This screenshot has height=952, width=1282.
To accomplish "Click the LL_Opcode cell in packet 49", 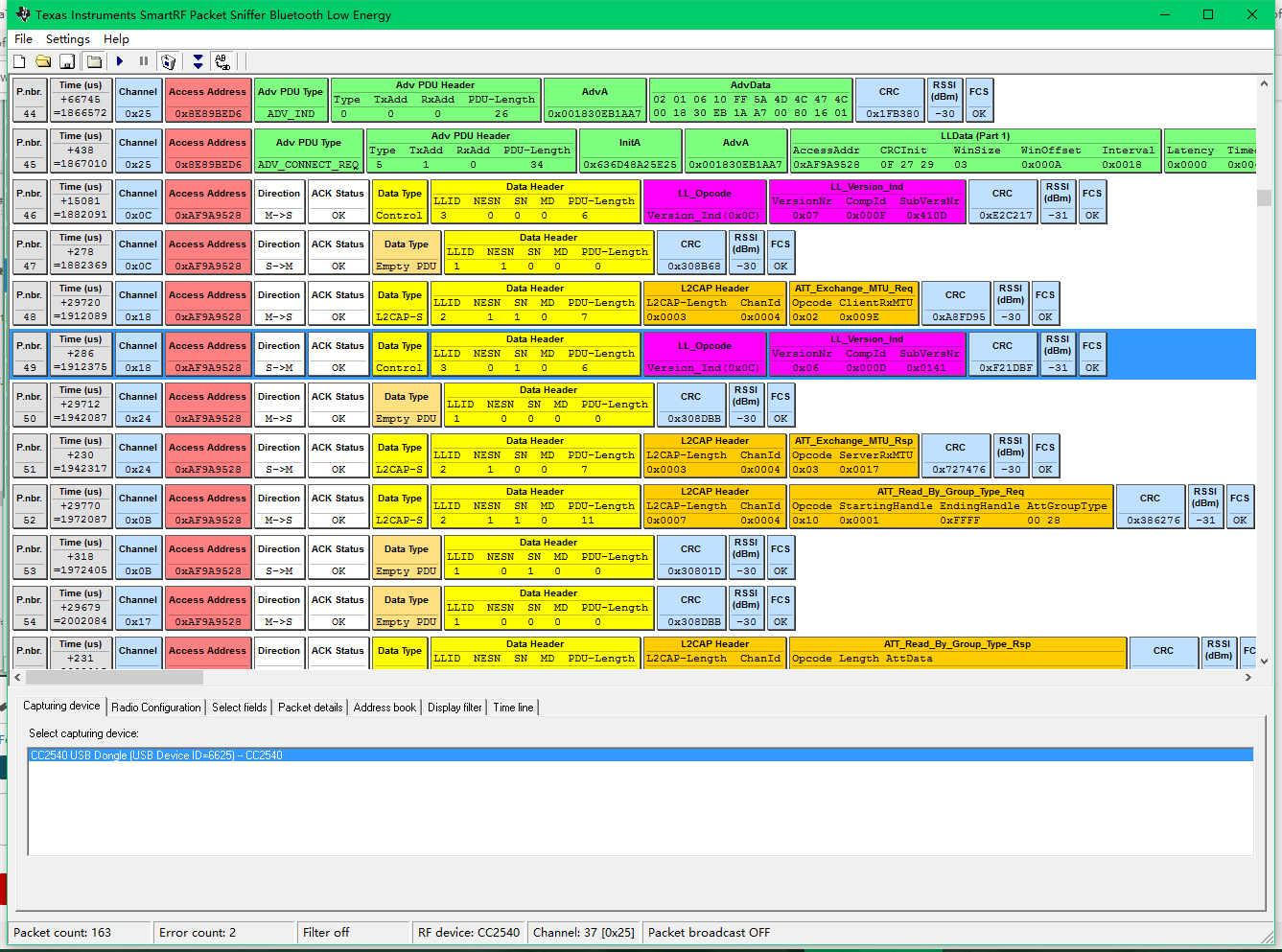I will click(x=705, y=354).
